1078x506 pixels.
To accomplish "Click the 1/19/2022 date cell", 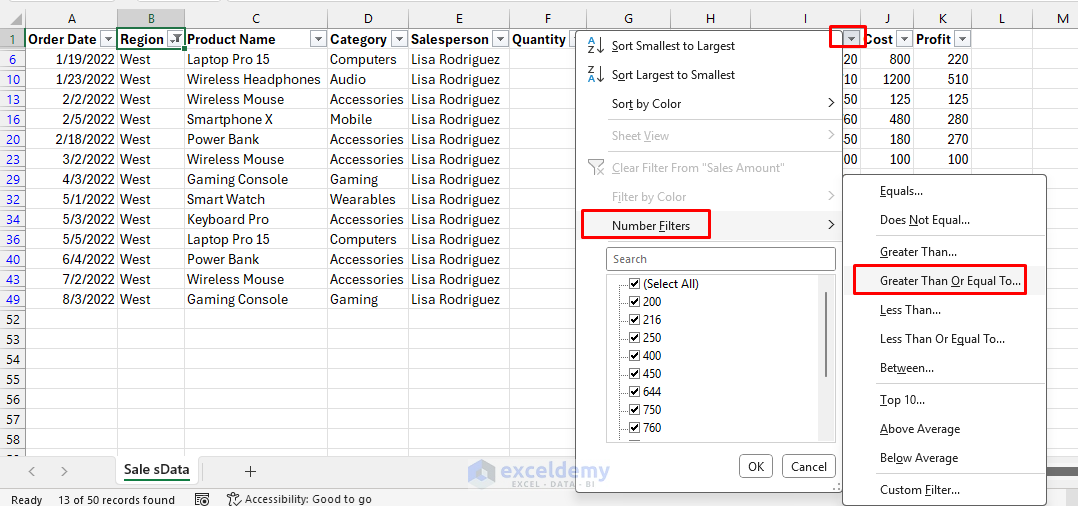I will point(72,59).
